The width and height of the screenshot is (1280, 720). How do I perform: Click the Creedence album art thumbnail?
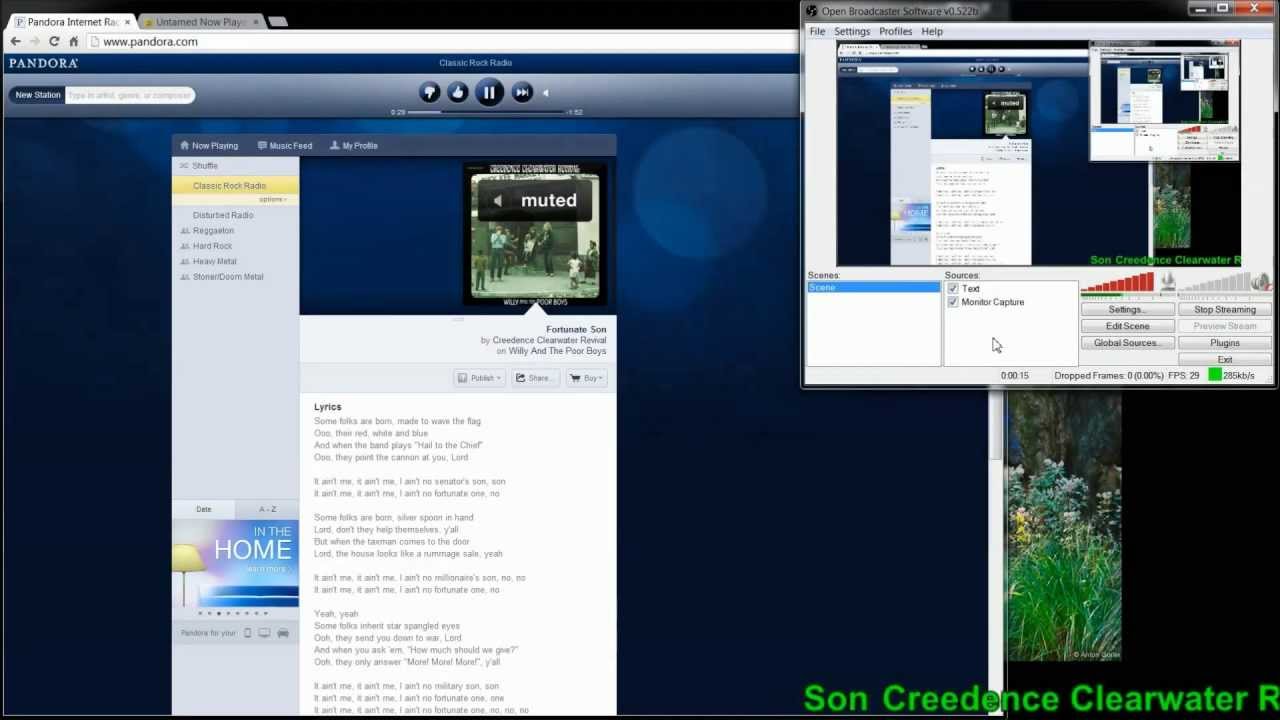[x=537, y=235]
